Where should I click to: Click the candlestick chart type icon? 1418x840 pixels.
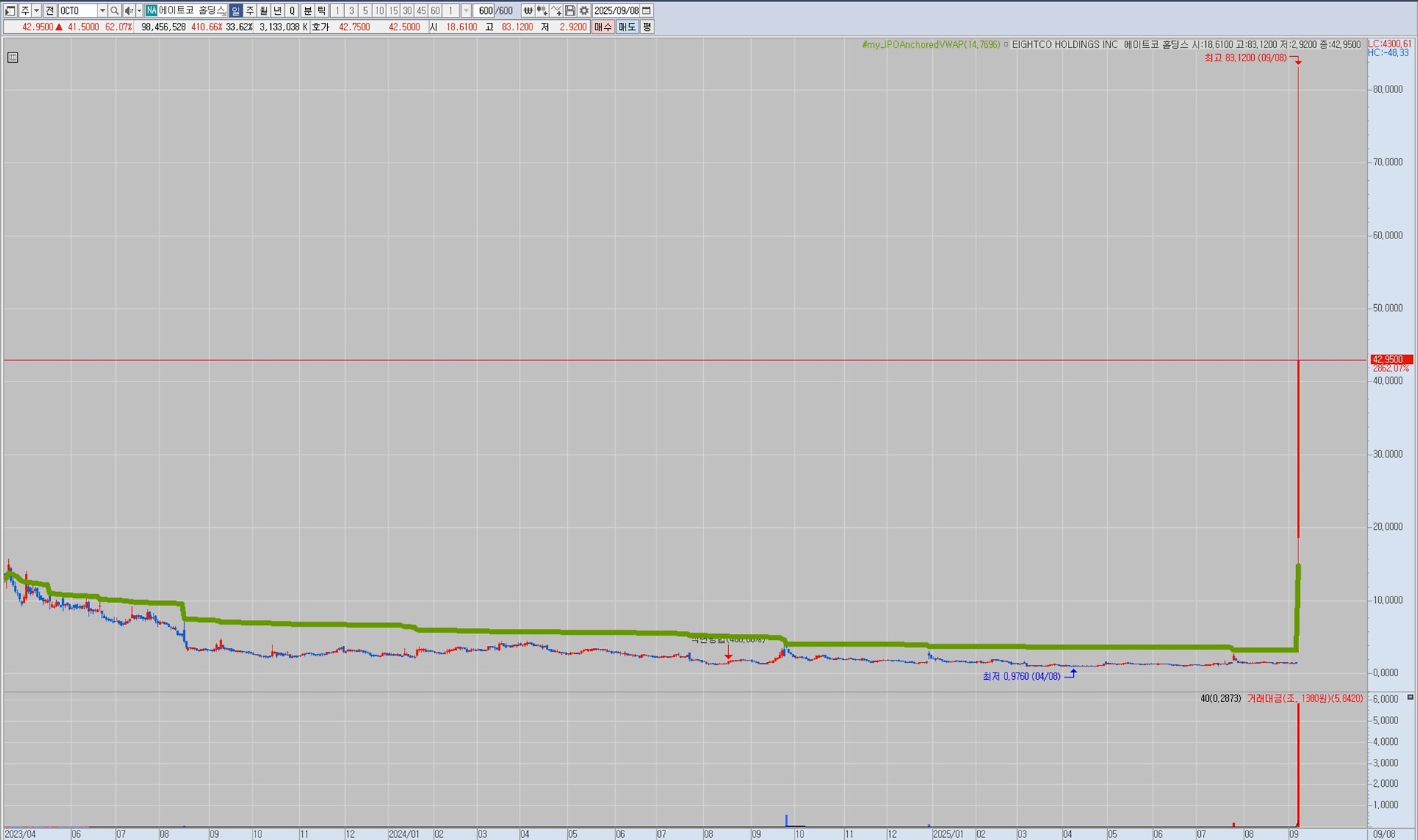coord(542,10)
